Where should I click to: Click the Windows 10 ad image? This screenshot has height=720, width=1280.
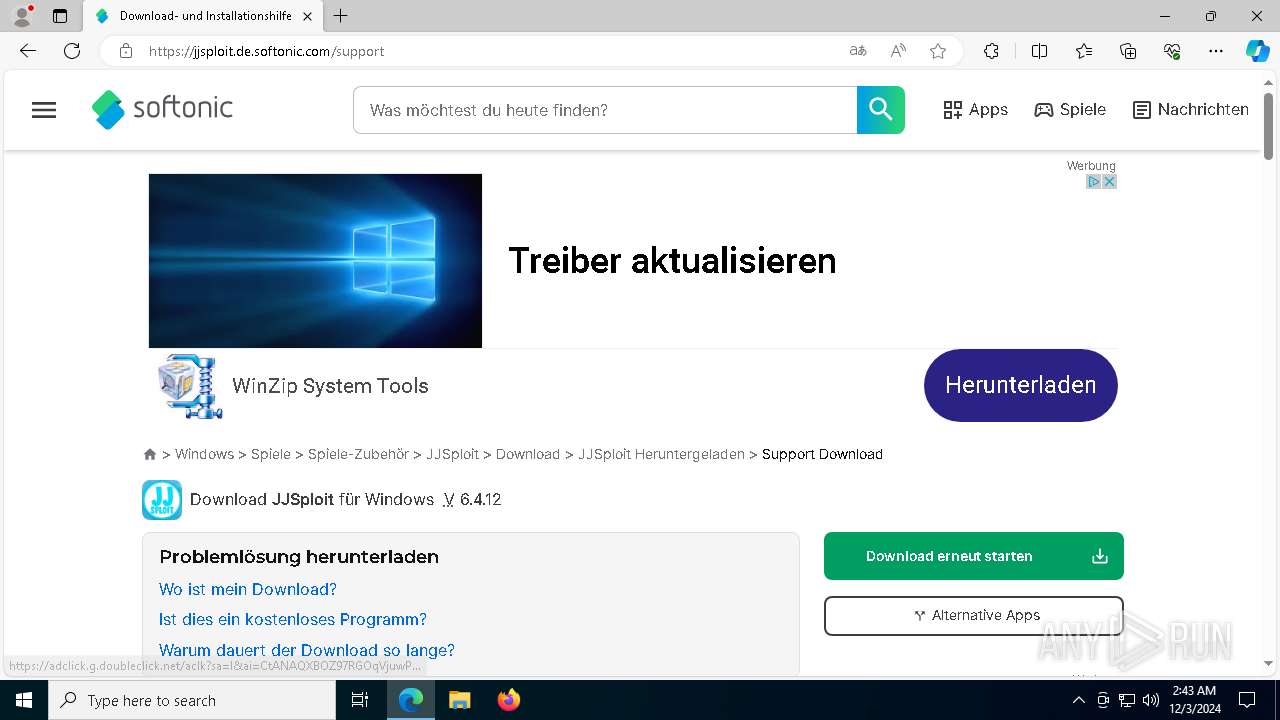[x=315, y=261]
